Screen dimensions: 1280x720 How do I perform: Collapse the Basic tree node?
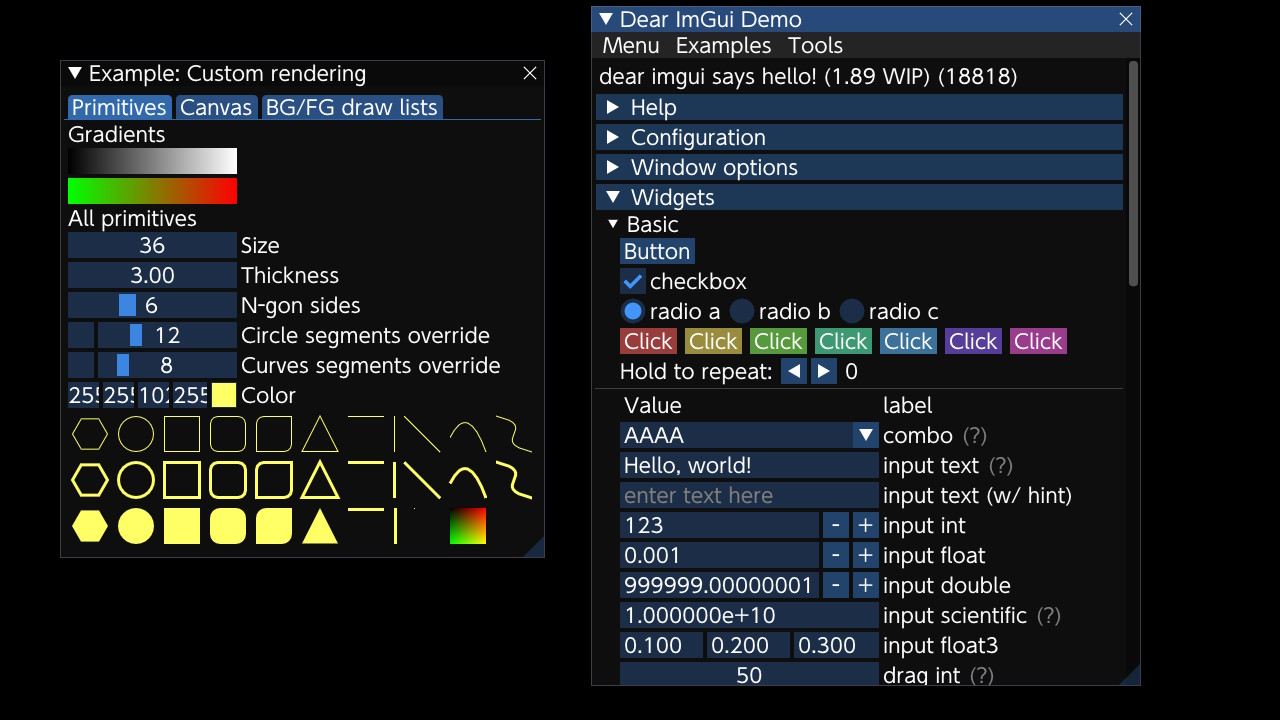[613, 224]
